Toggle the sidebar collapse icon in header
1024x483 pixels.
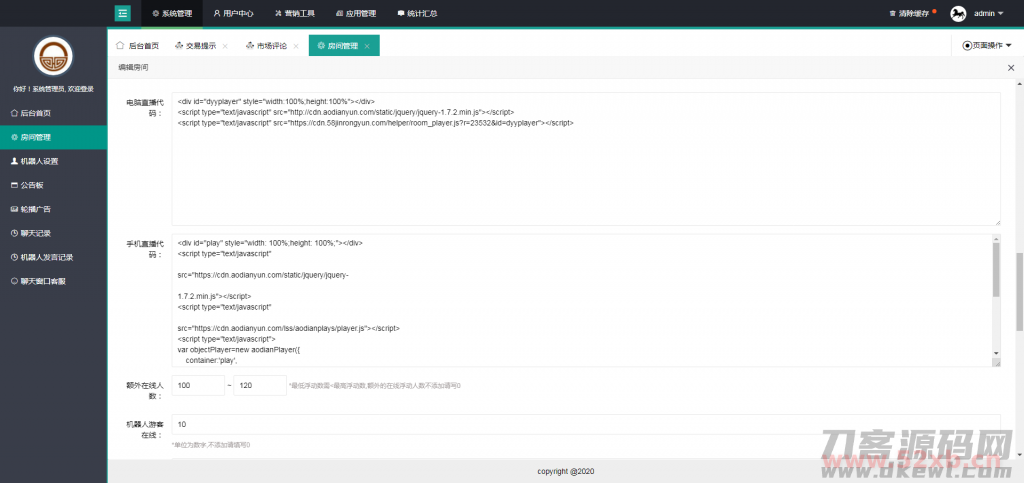[123, 13]
